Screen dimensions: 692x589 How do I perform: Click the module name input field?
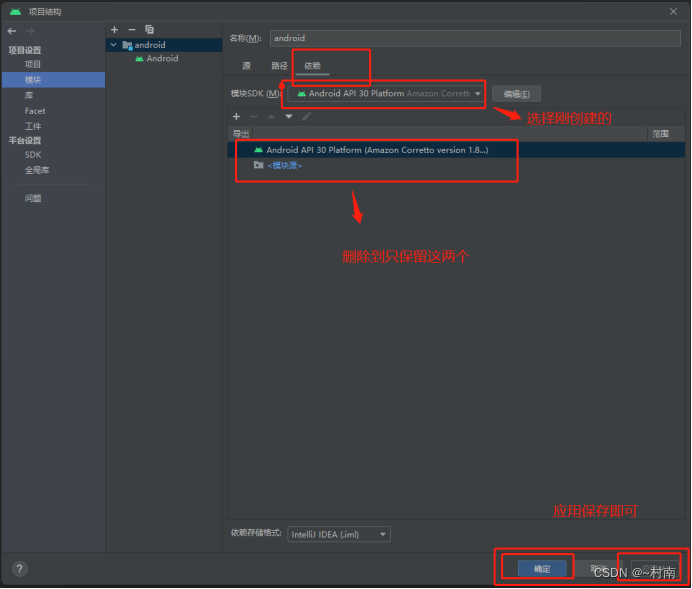point(475,38)
